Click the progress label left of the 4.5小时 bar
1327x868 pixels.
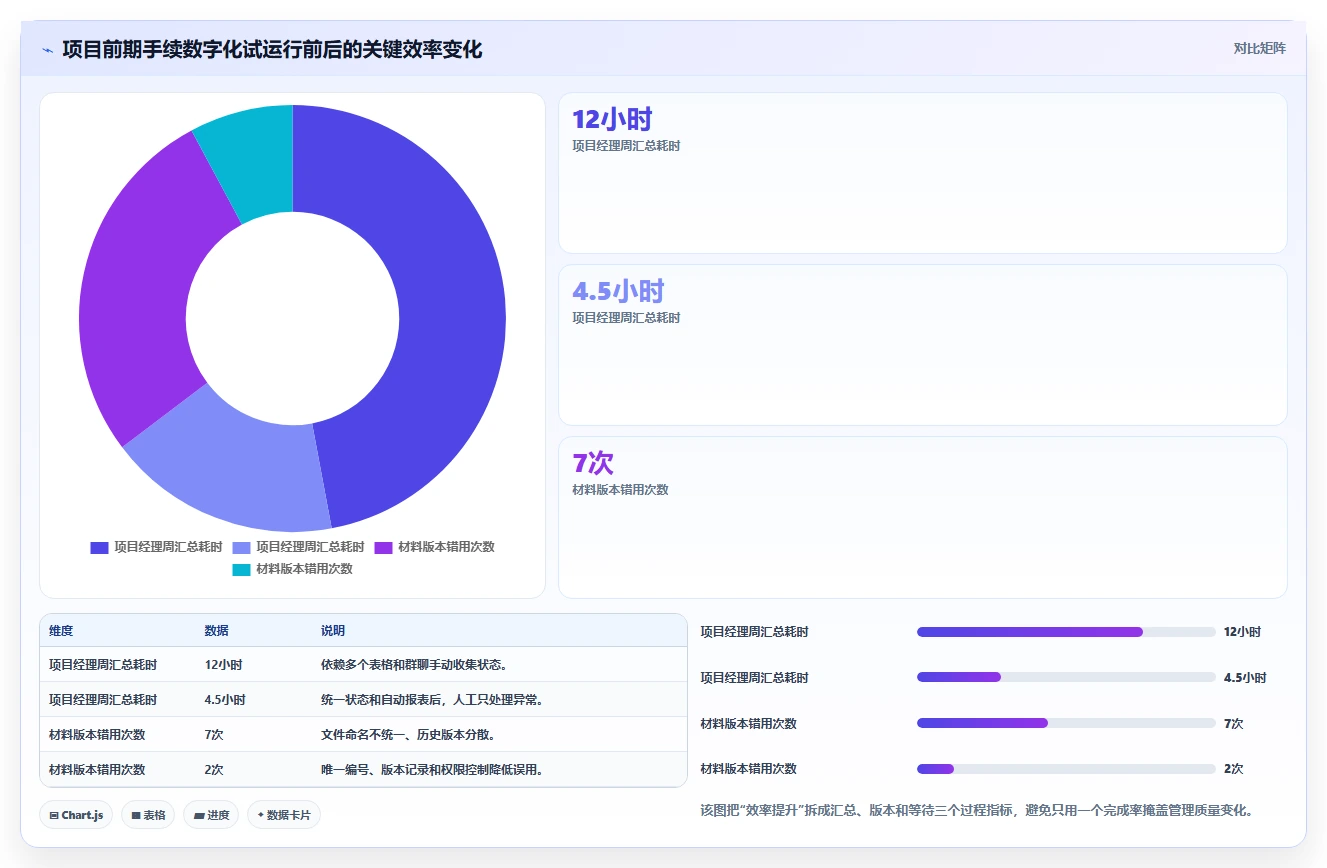tap(755, 677)
